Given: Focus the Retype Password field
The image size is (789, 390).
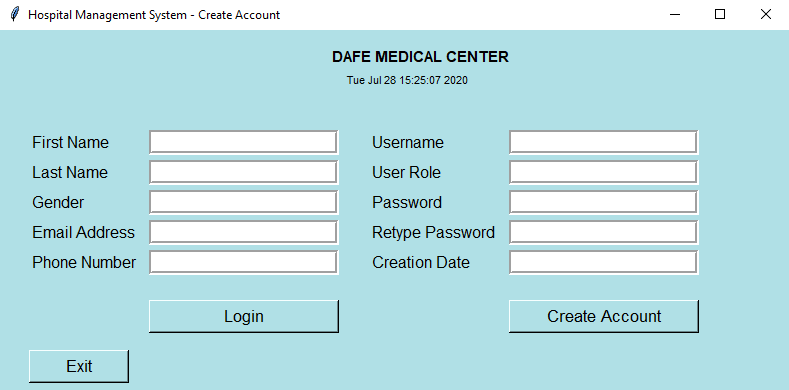Looking at the screenshot, I should point(603,232).
